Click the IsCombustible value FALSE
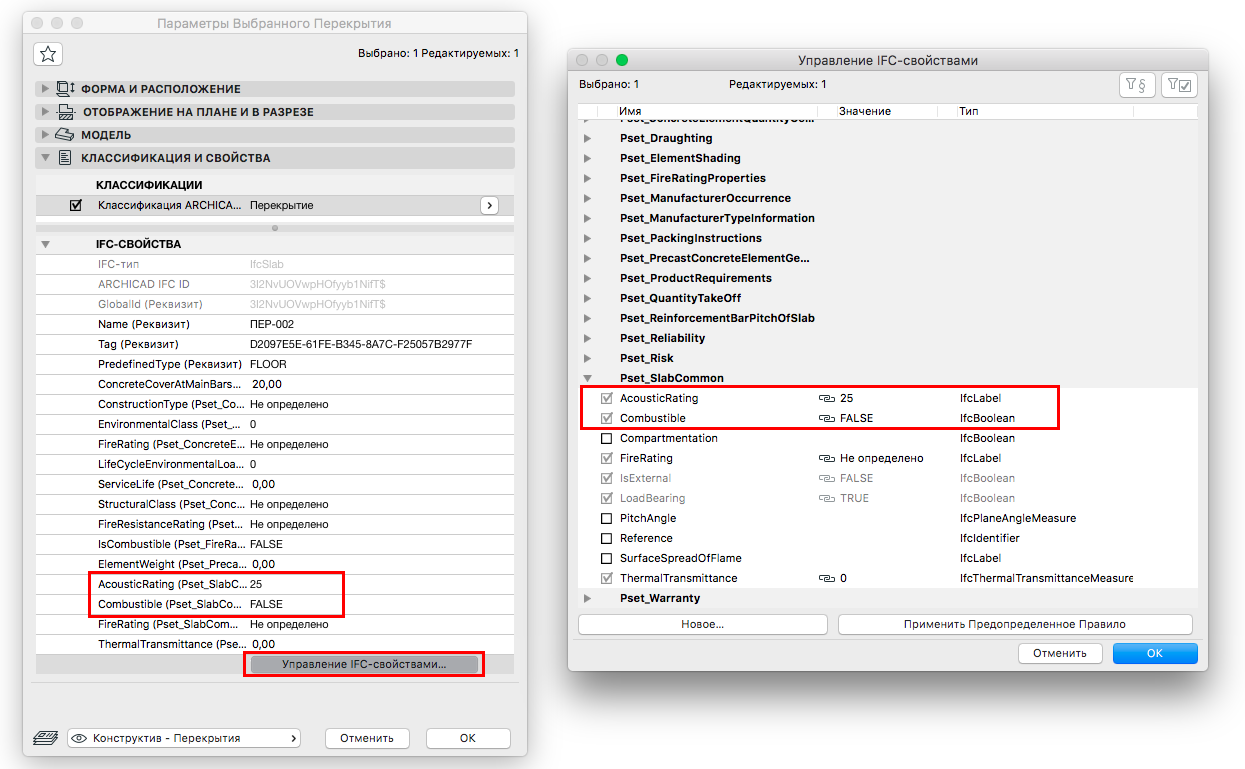This screenshot has height=769, width=1245. [266, 544]
